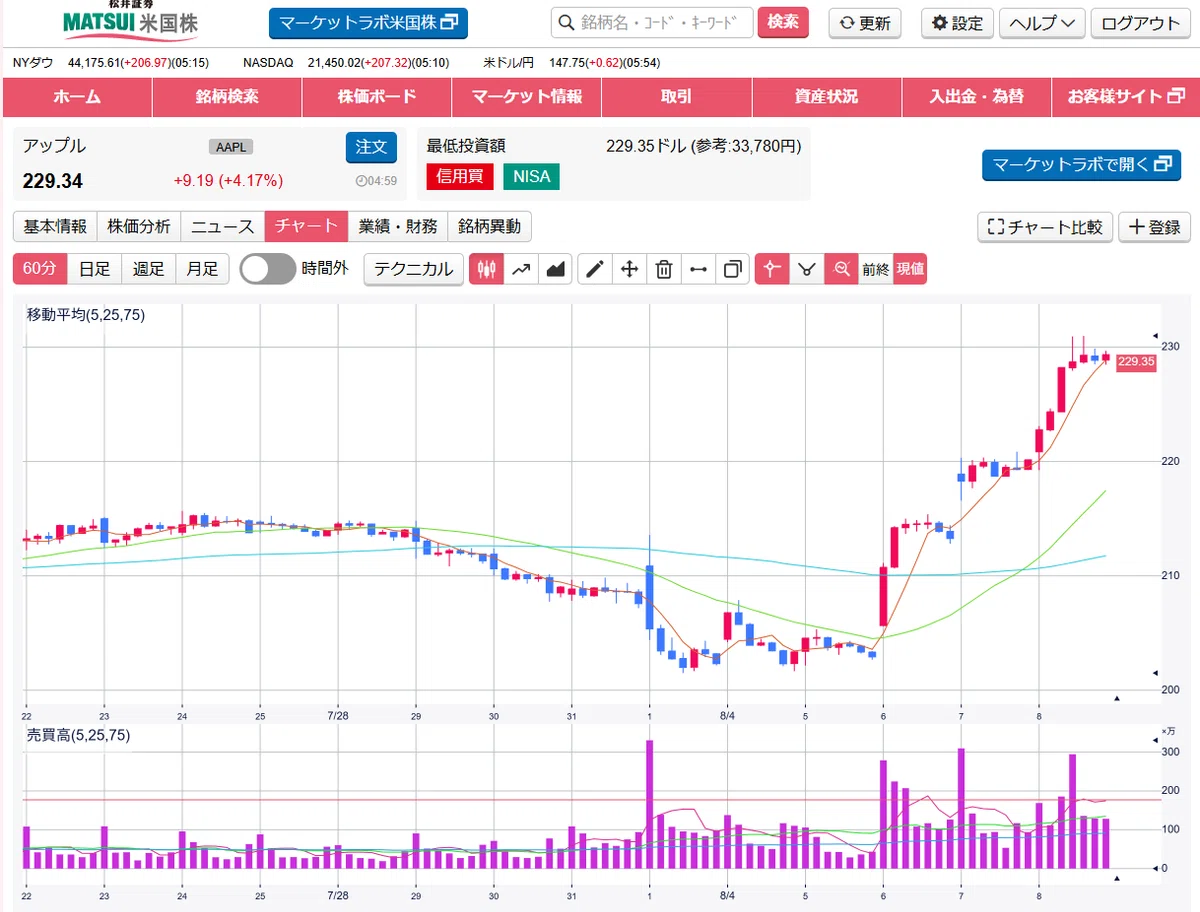This screenshot has height=912, width=1200.
Task: Open お客様サイト external link
Action: (x=1125, y=97)
